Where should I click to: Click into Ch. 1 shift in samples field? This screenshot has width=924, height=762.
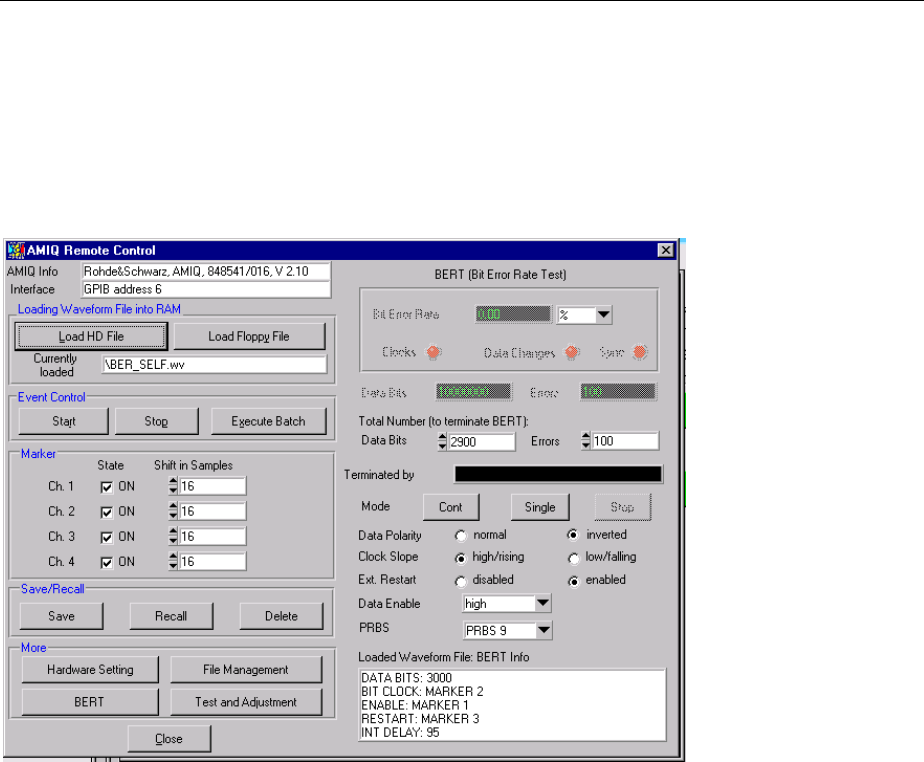(x=212, y=486)
